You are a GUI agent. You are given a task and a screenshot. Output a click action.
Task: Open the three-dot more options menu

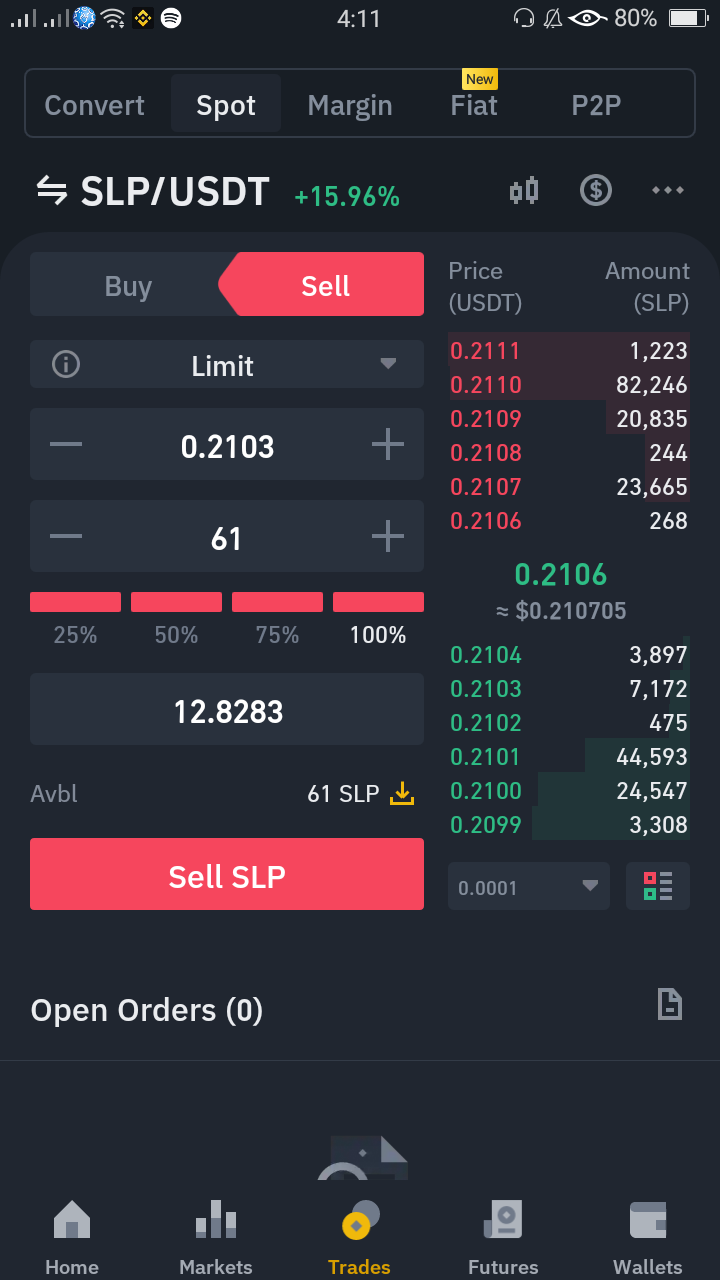668,190
